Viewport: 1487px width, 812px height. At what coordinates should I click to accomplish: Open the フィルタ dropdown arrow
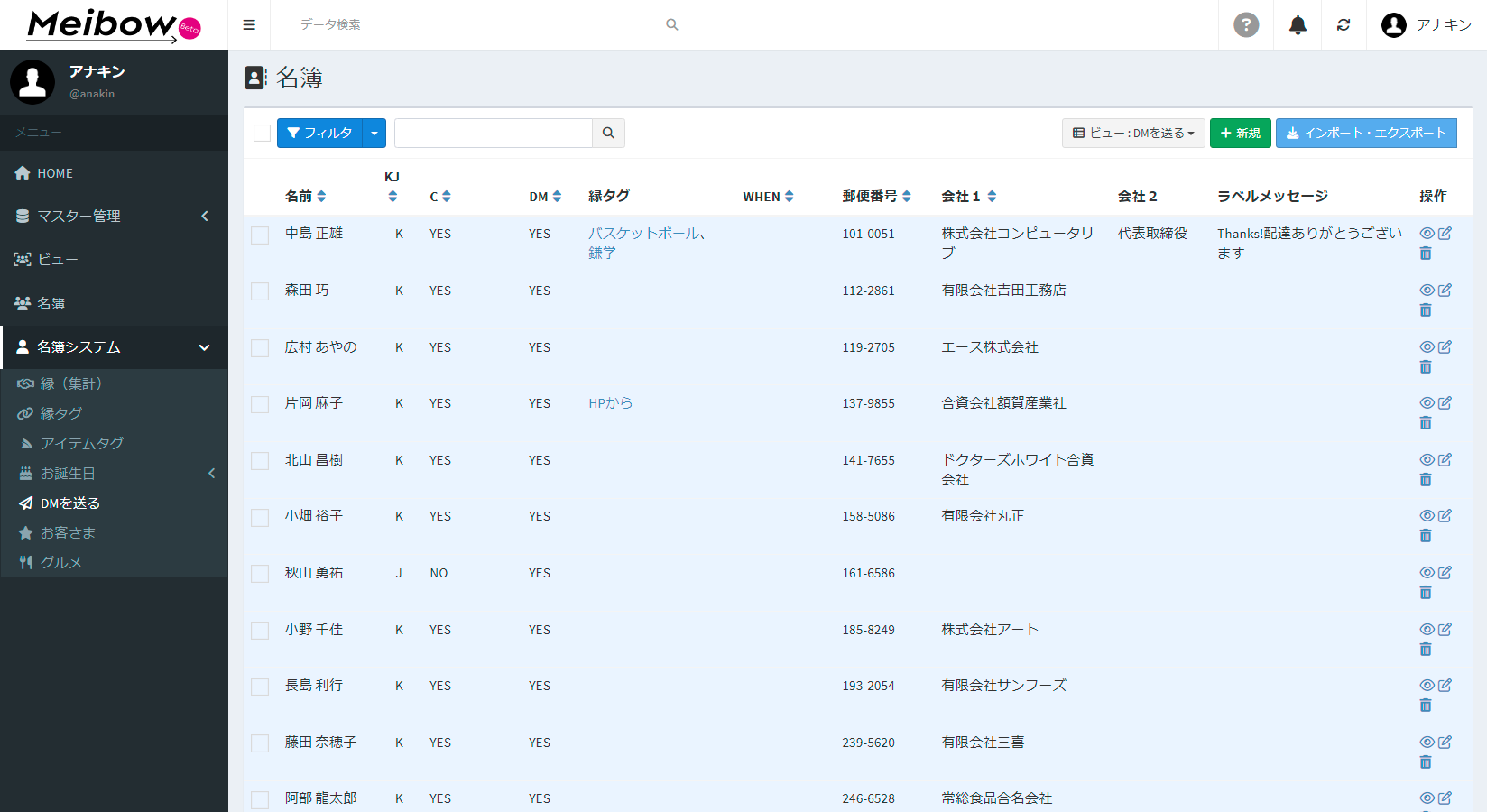374,134
